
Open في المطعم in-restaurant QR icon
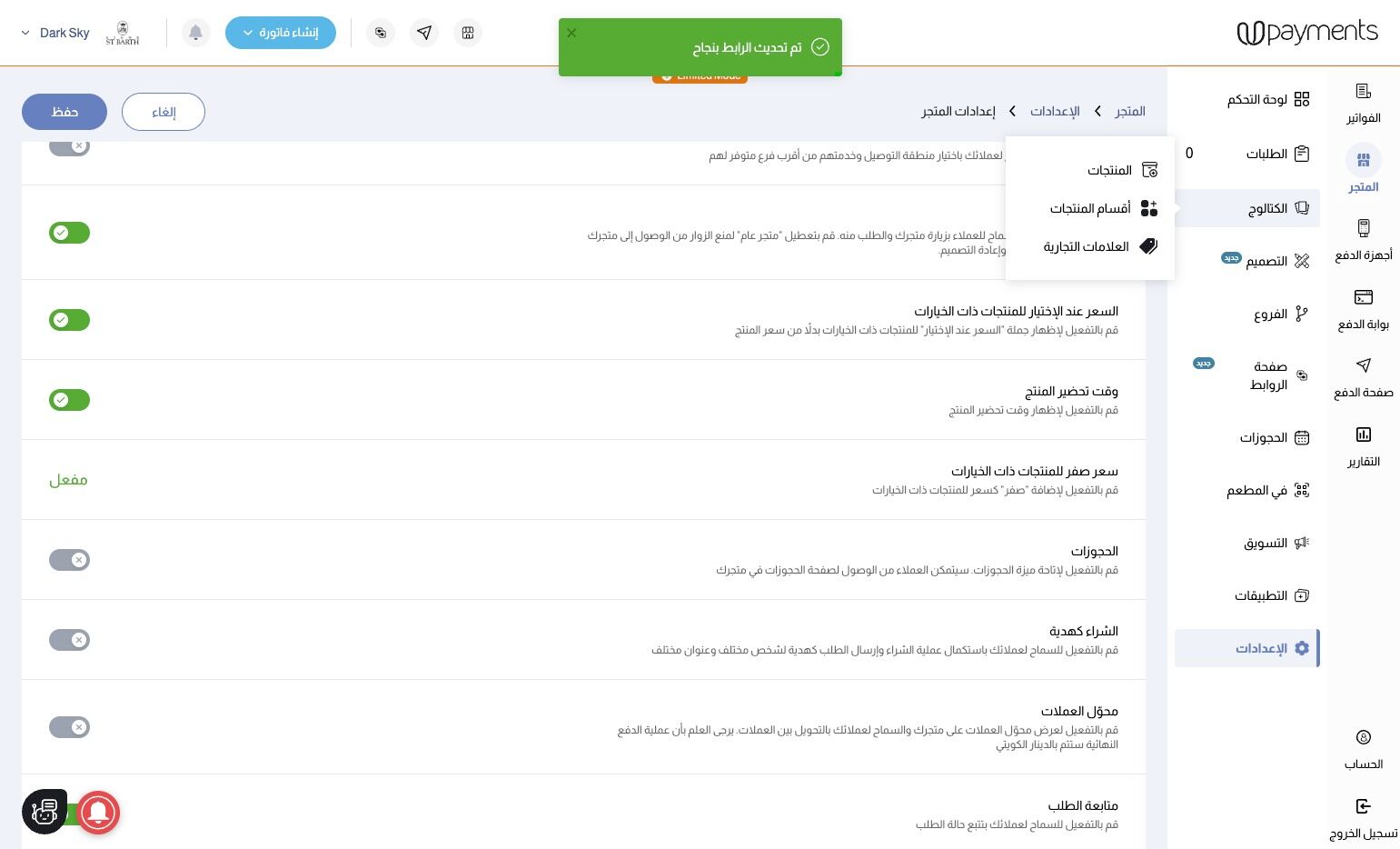(1302, 490)
